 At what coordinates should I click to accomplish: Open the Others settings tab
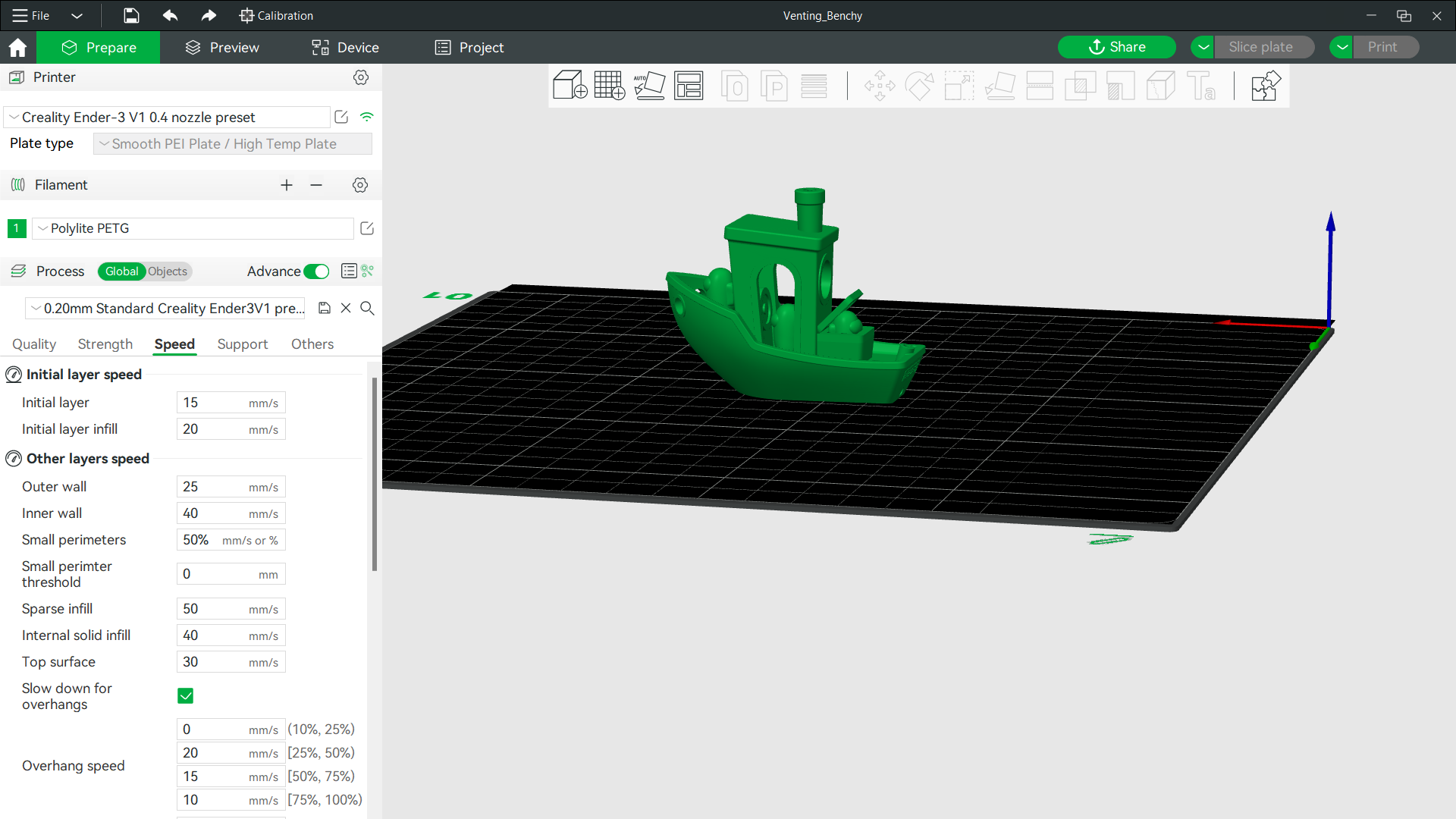point(312,344)
